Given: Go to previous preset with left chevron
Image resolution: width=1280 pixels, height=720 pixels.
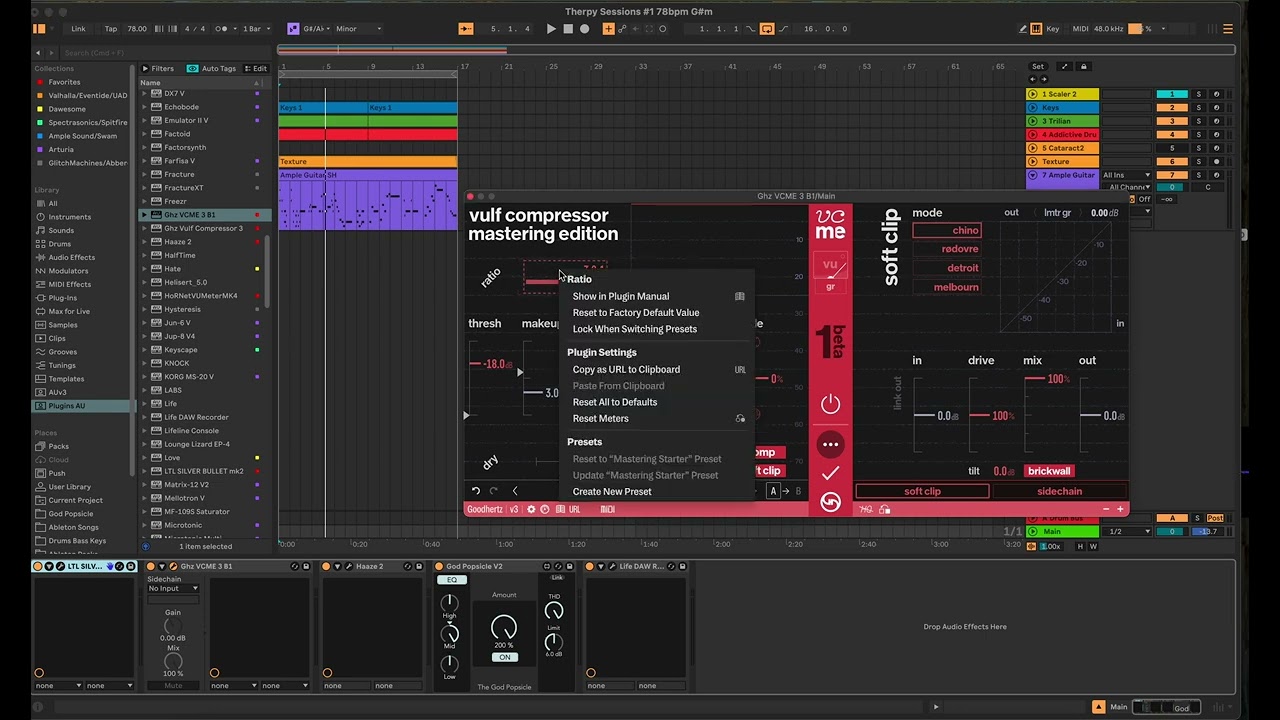Looking at the screenshot, I should click(x=515, y=491).
